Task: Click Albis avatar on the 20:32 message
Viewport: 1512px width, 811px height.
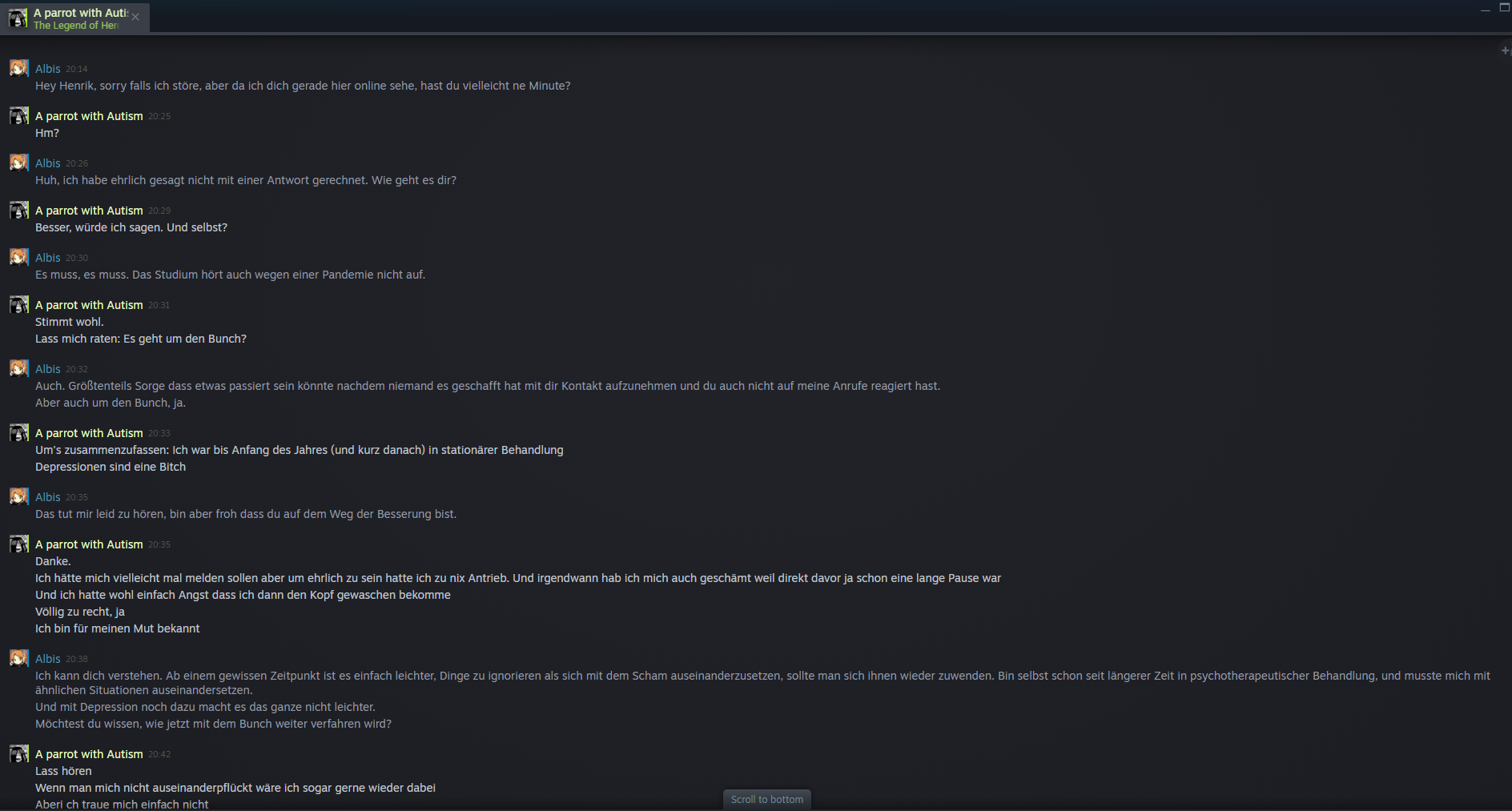Action: click(19, 368)
